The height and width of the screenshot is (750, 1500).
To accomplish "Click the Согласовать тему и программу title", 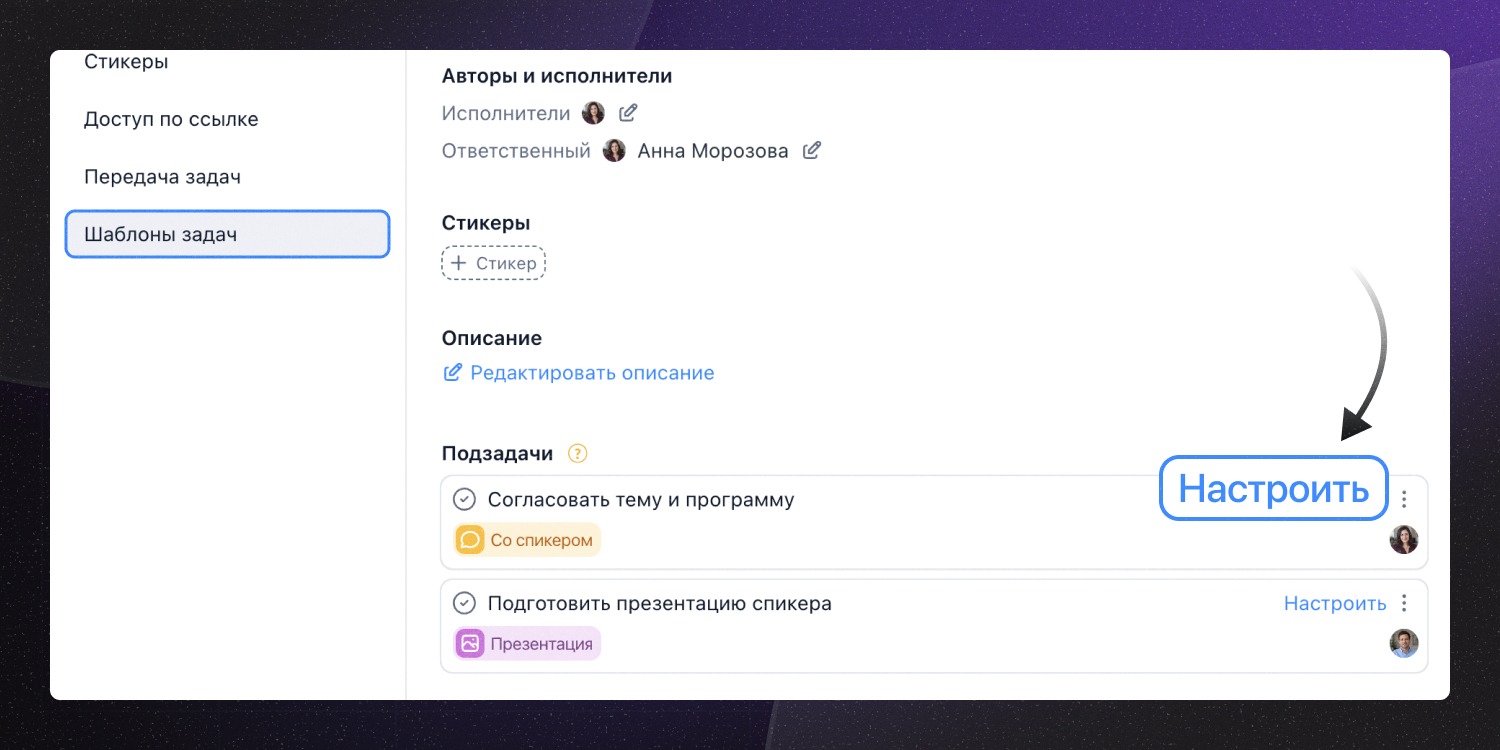I will (x=641, y=499).
